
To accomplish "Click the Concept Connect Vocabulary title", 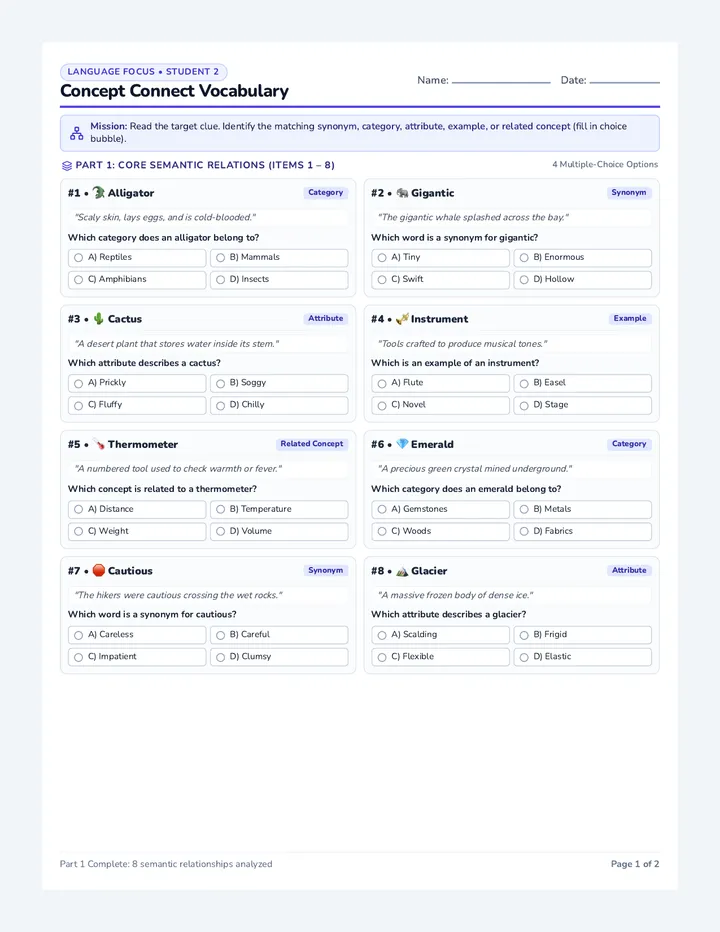I will [174, 91].
